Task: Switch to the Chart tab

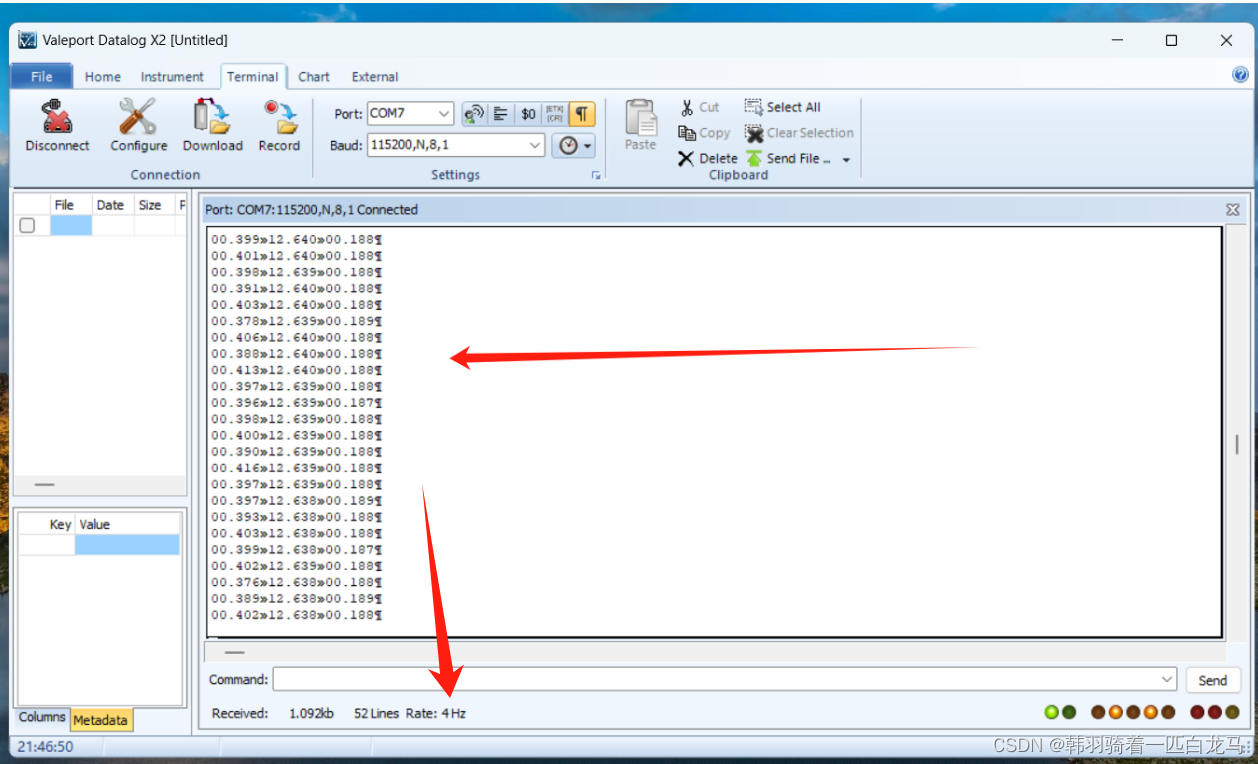Action: coord(313,76)
